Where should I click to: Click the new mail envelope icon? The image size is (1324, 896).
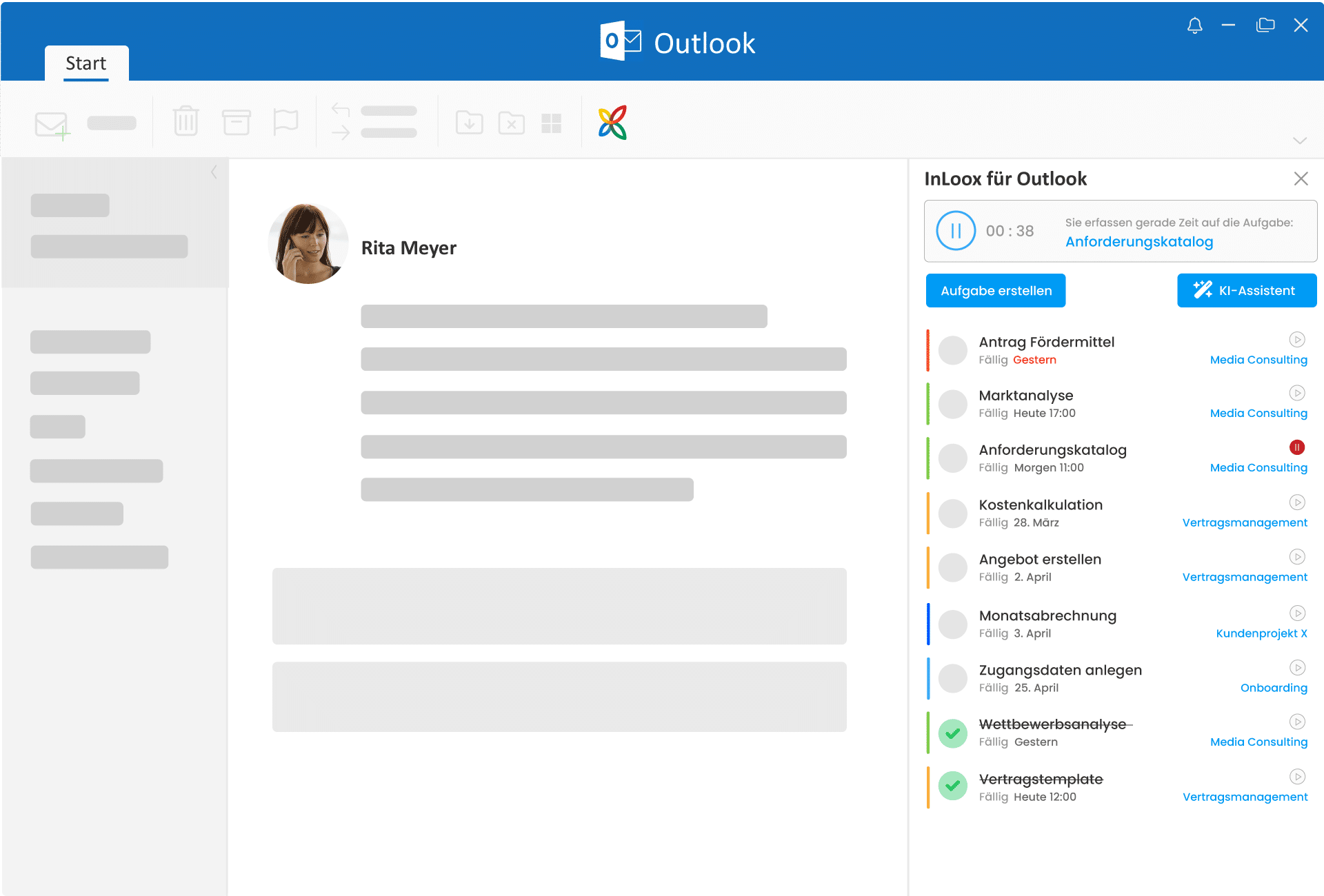pos(52,125)
